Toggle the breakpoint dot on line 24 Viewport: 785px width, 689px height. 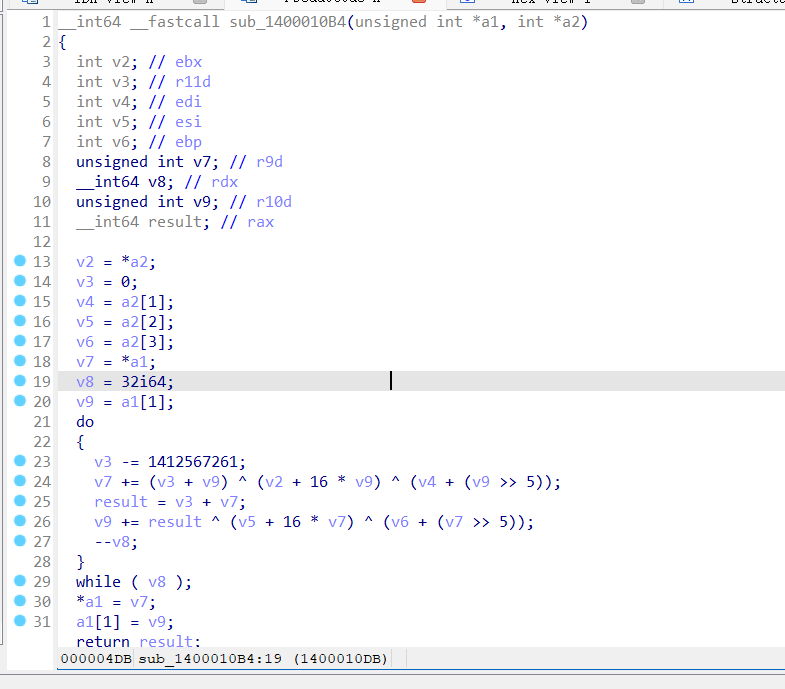[20, 481]
